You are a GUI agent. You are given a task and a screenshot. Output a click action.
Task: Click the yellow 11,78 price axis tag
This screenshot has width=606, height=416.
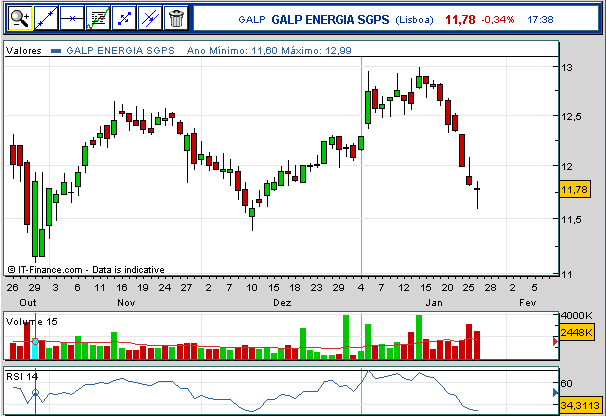tap(575, 189)
